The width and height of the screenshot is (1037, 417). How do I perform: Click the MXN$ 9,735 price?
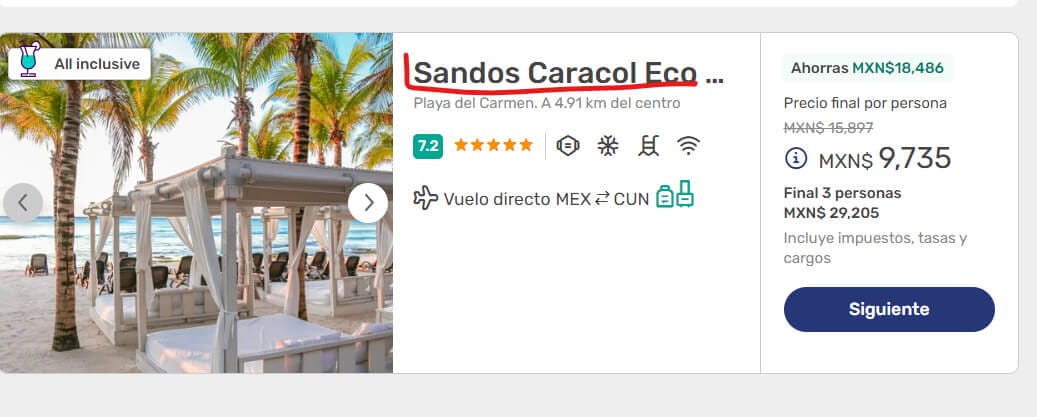coord(885,159)
